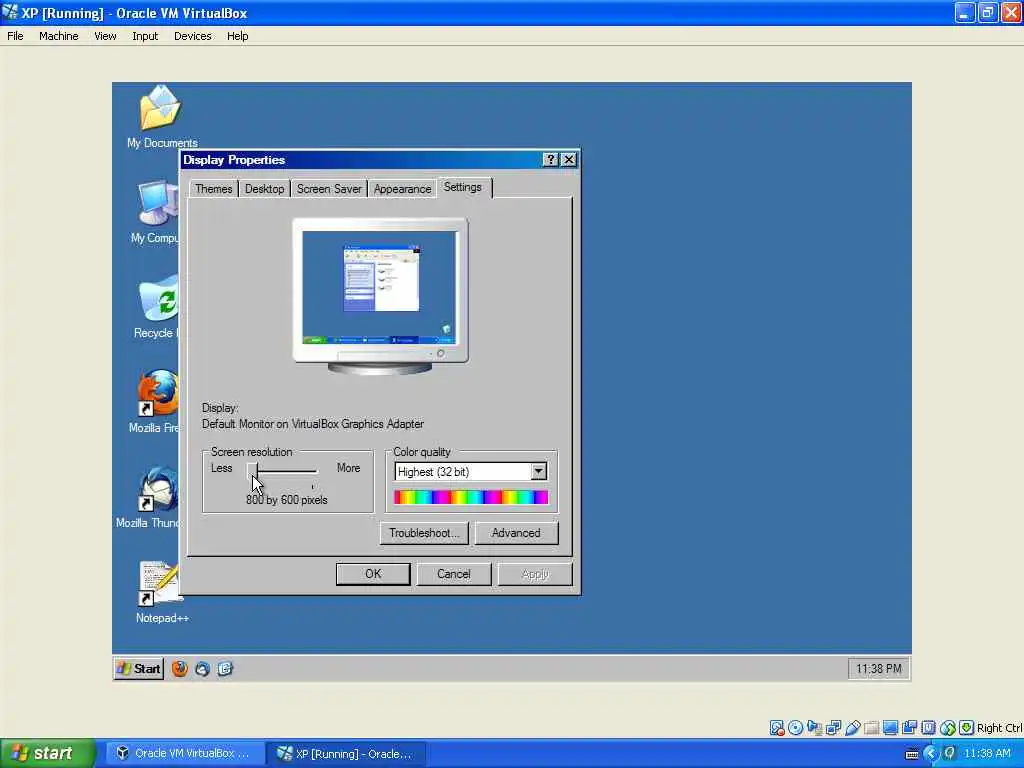The height and width of the screenshot is (768, 1024).
Task: Click the monitor preview image
Action: click(380, 296)
